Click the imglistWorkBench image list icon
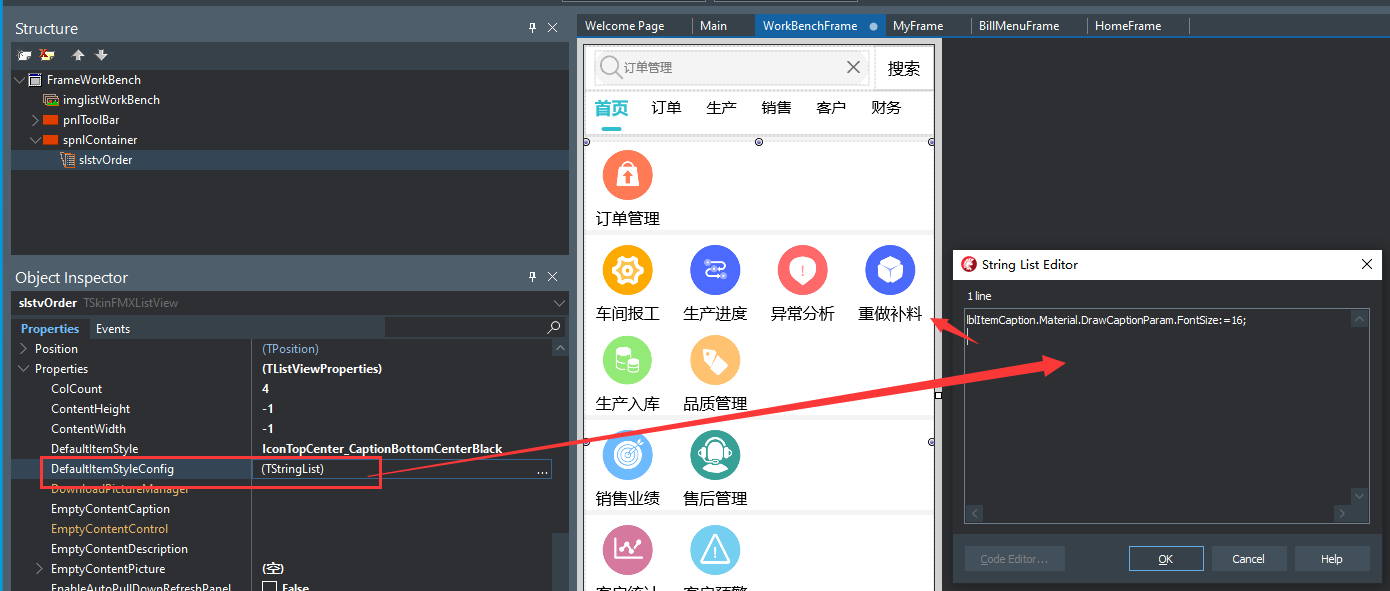The width and height of the screenshot is (1390, 591). (x=51, y=100)
